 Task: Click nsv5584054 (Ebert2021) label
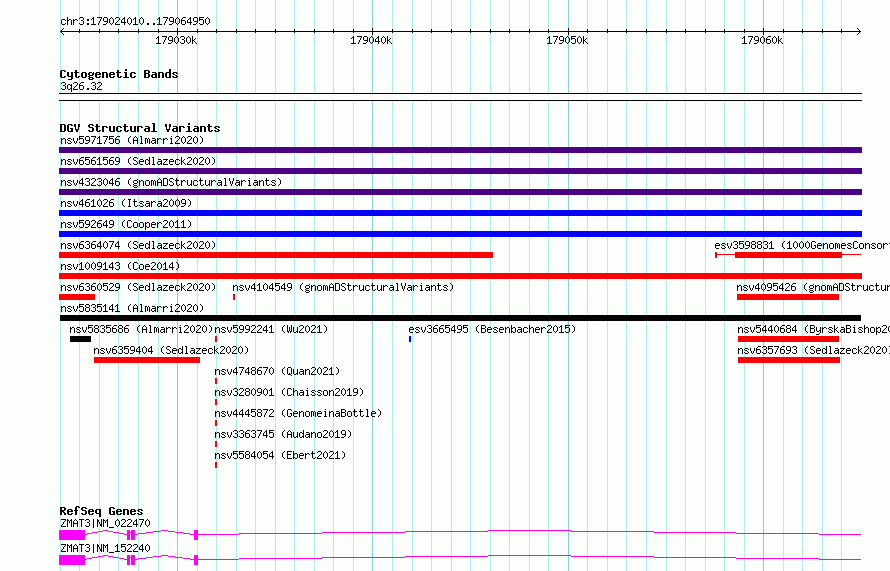[x=280, y=455]
